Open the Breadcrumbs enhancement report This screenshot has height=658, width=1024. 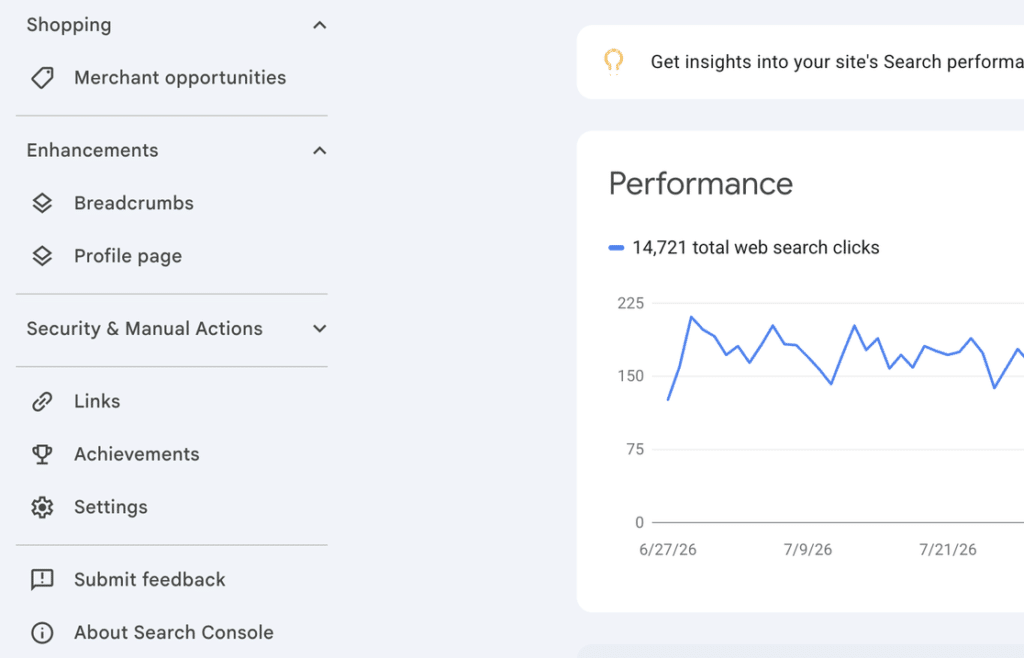[x=172, y=203]
